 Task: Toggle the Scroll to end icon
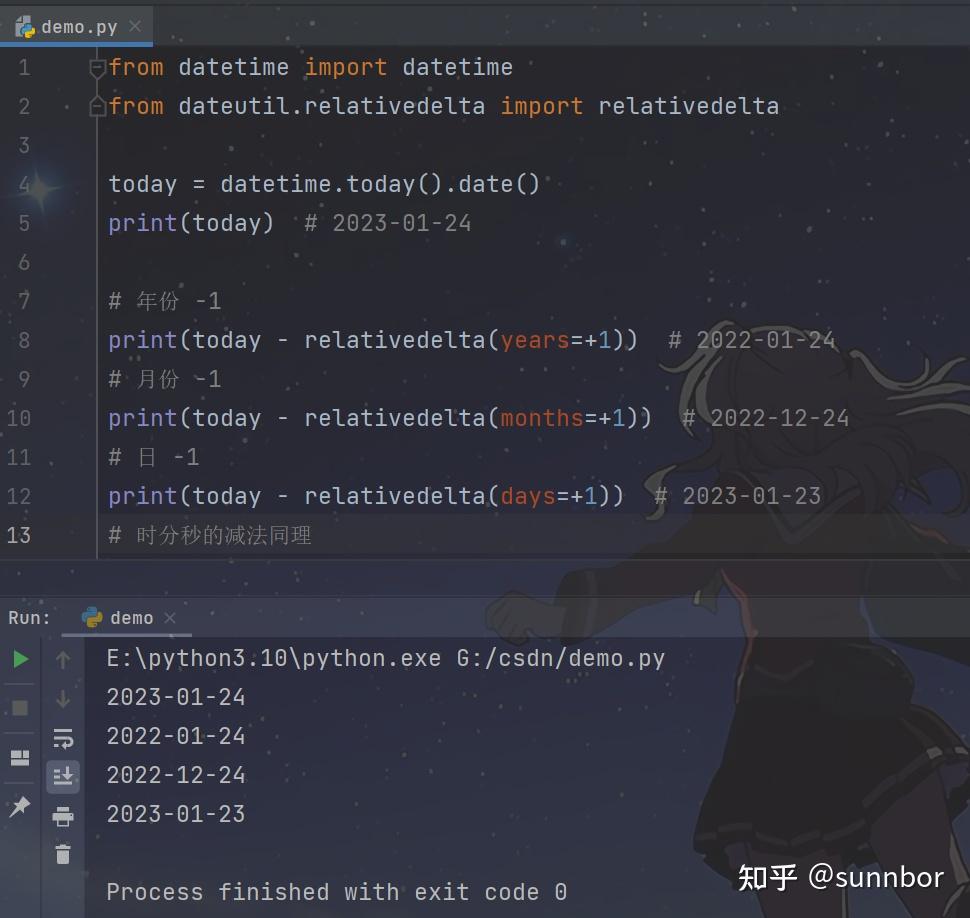63,776
